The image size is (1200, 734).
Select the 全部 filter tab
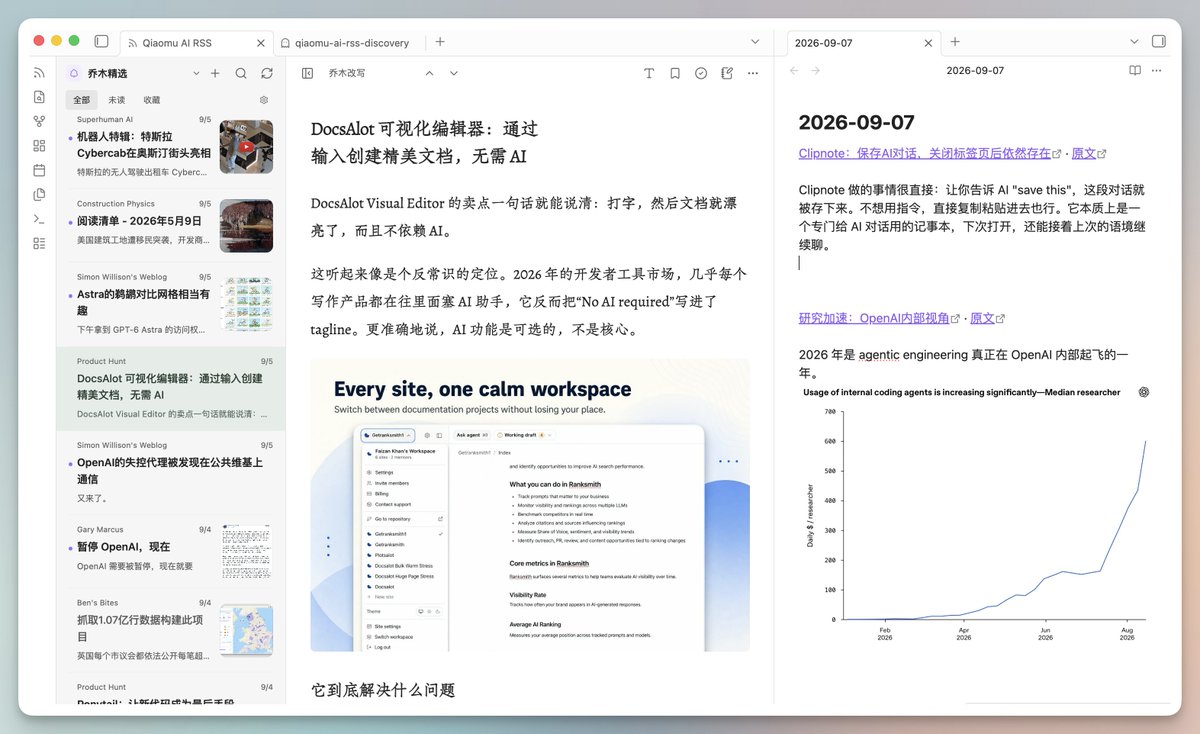point(82,100)
